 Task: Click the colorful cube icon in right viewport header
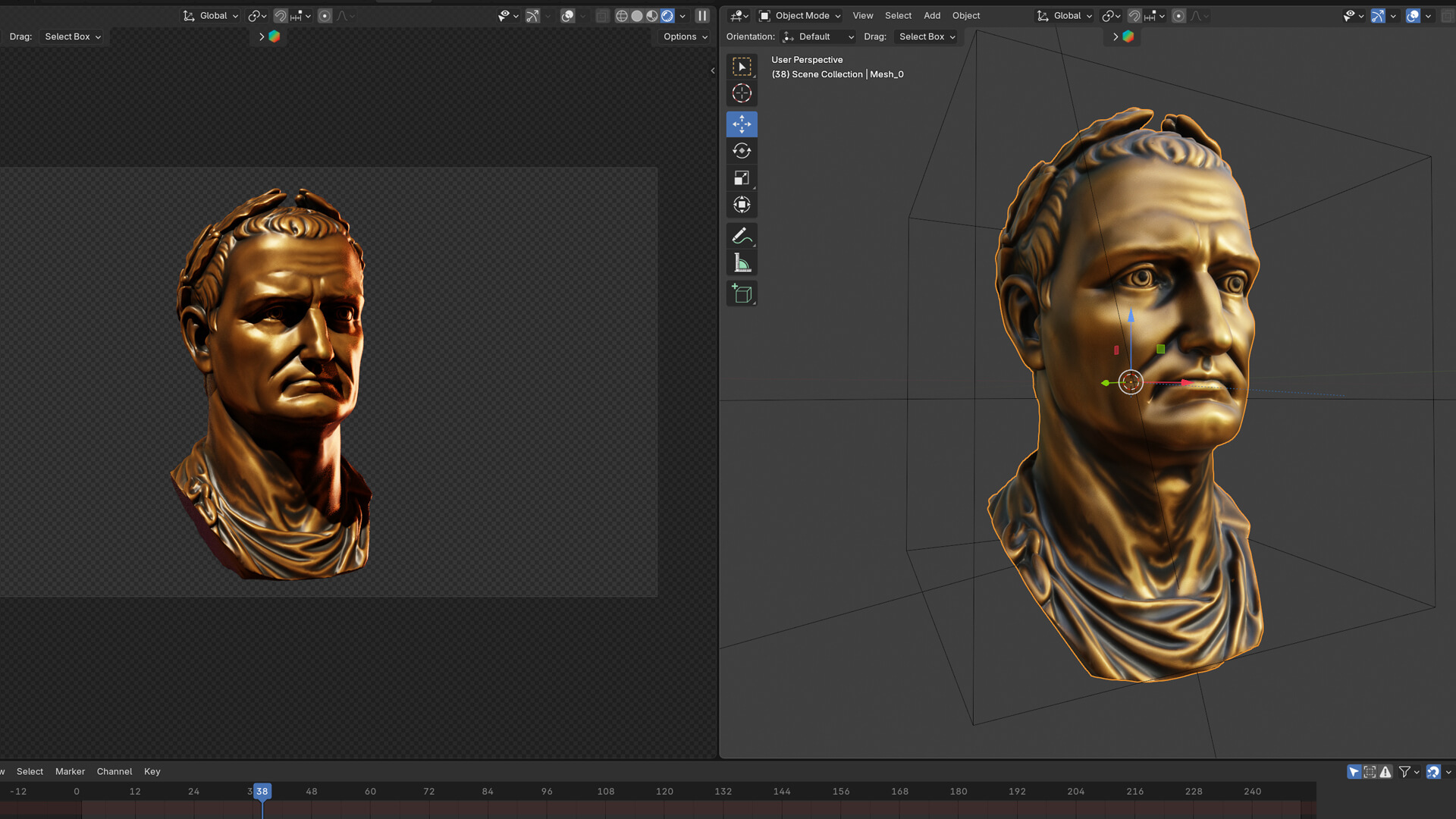[x=1128, y=36]
